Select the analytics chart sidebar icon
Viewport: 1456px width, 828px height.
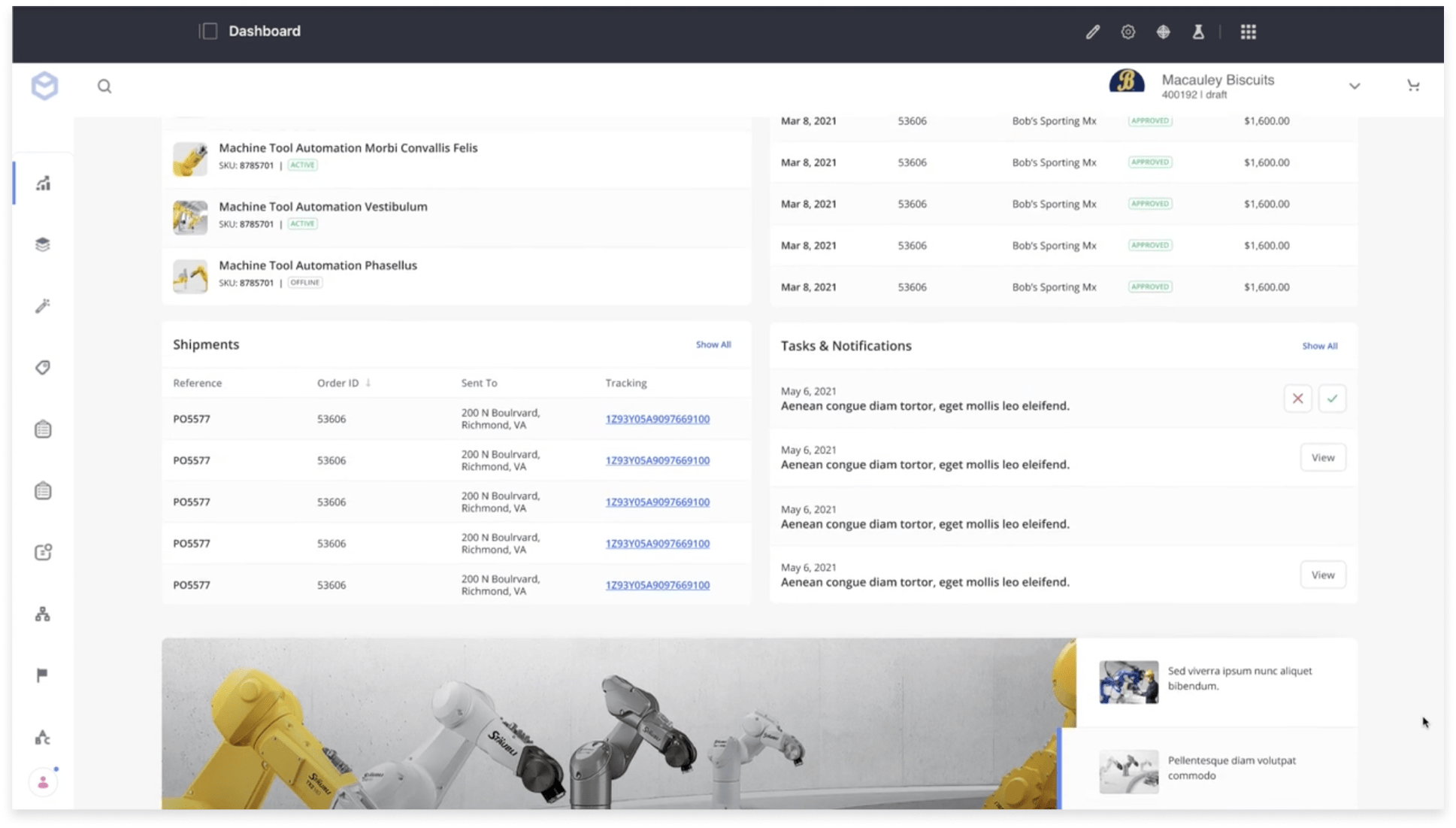click(x=43, y=183)
